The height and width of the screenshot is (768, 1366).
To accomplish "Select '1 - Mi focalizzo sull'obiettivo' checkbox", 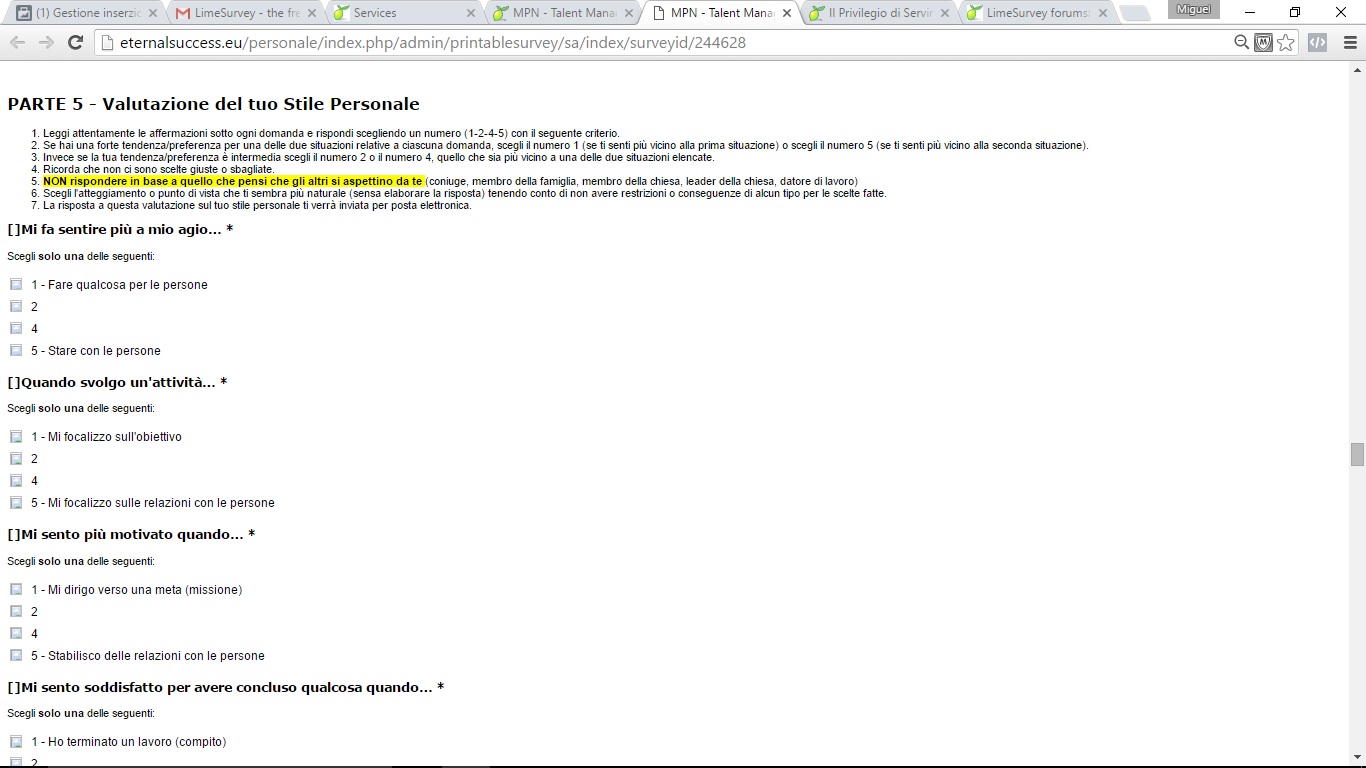I will (x=16, y=437).
